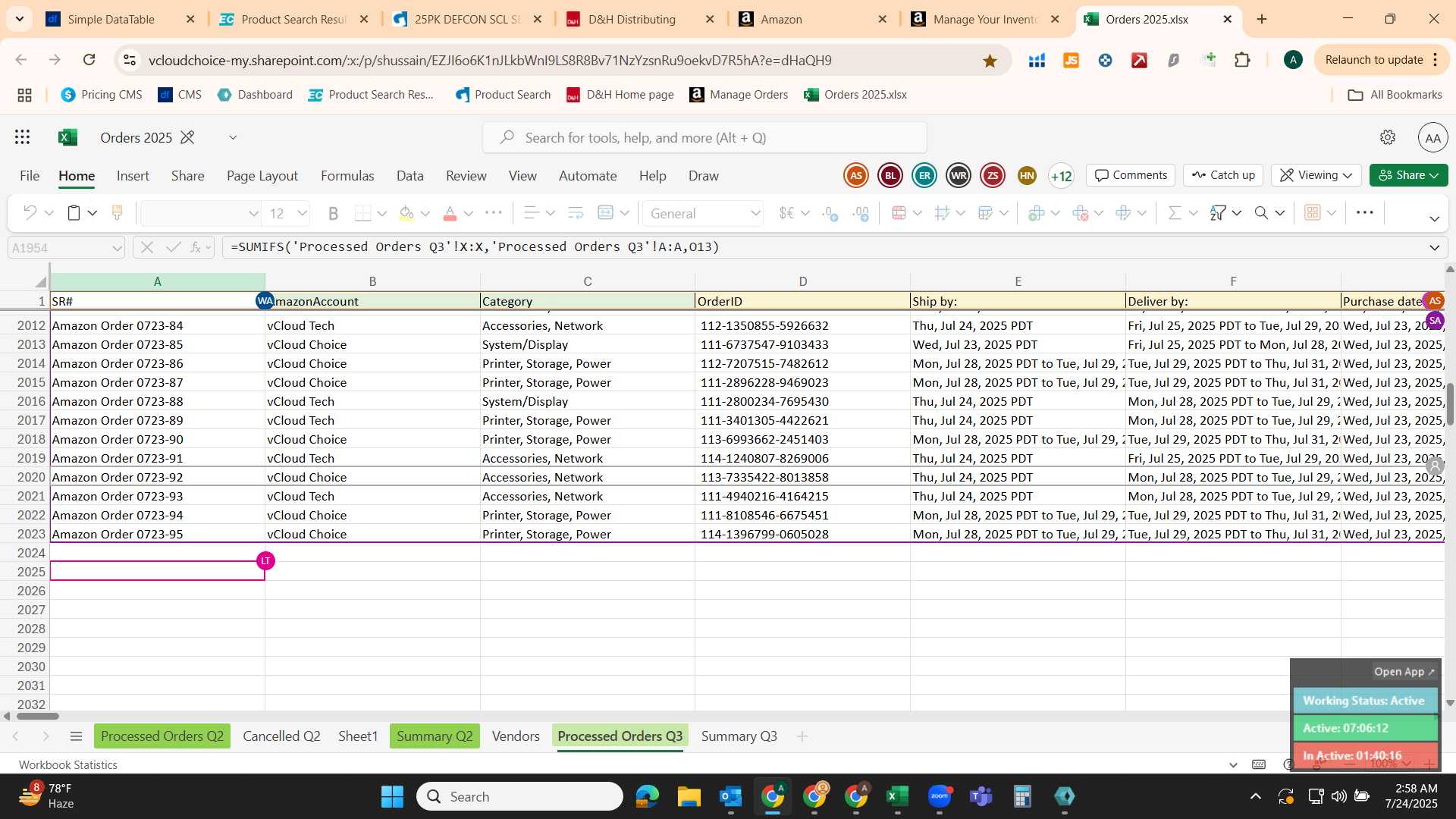Open Excel settings gear
Image resolution: width=1456 pixels, height=819 pixels.
click(x=1388, y=137)
